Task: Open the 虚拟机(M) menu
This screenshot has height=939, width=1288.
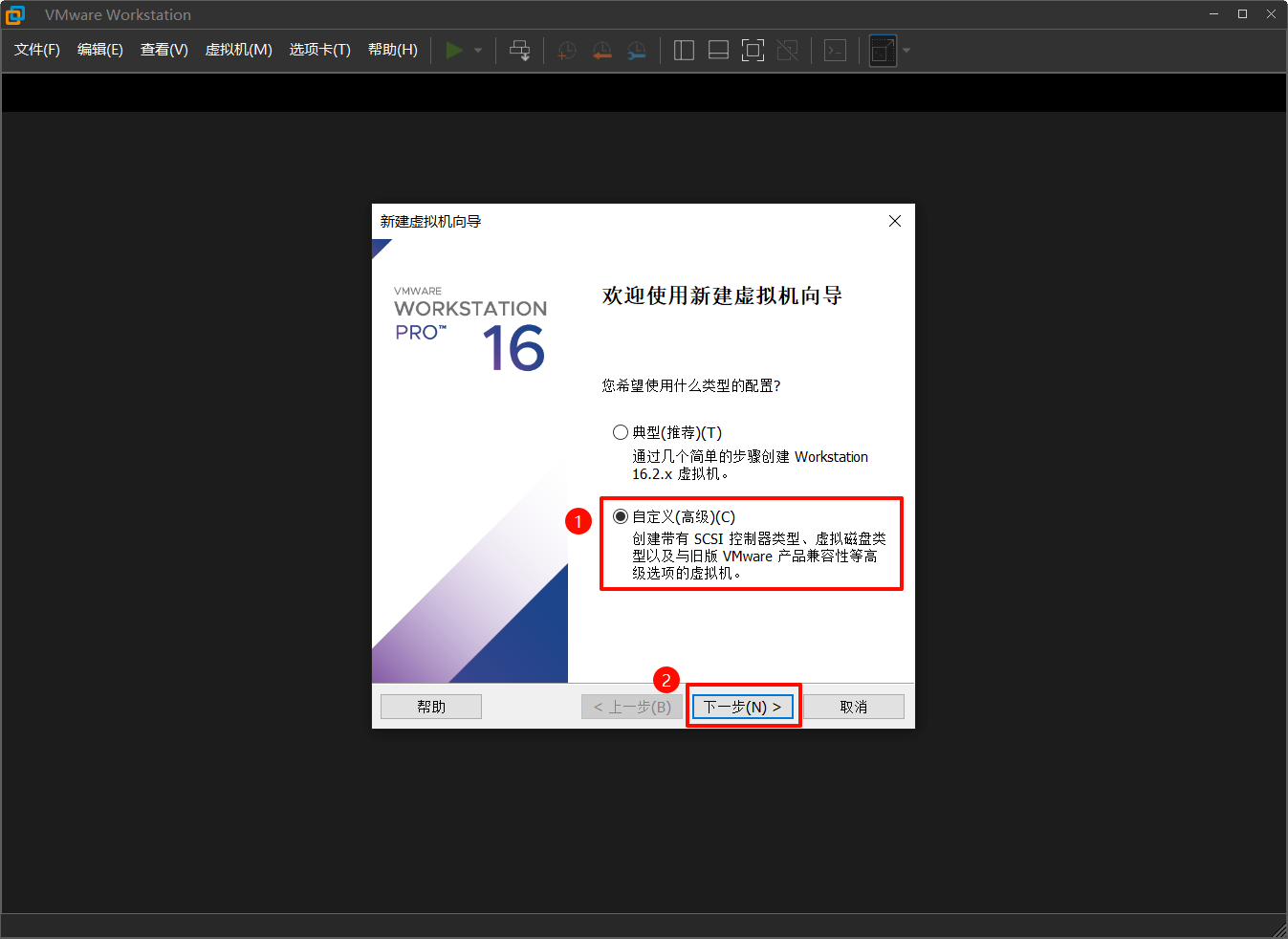Action: [238, 50]
